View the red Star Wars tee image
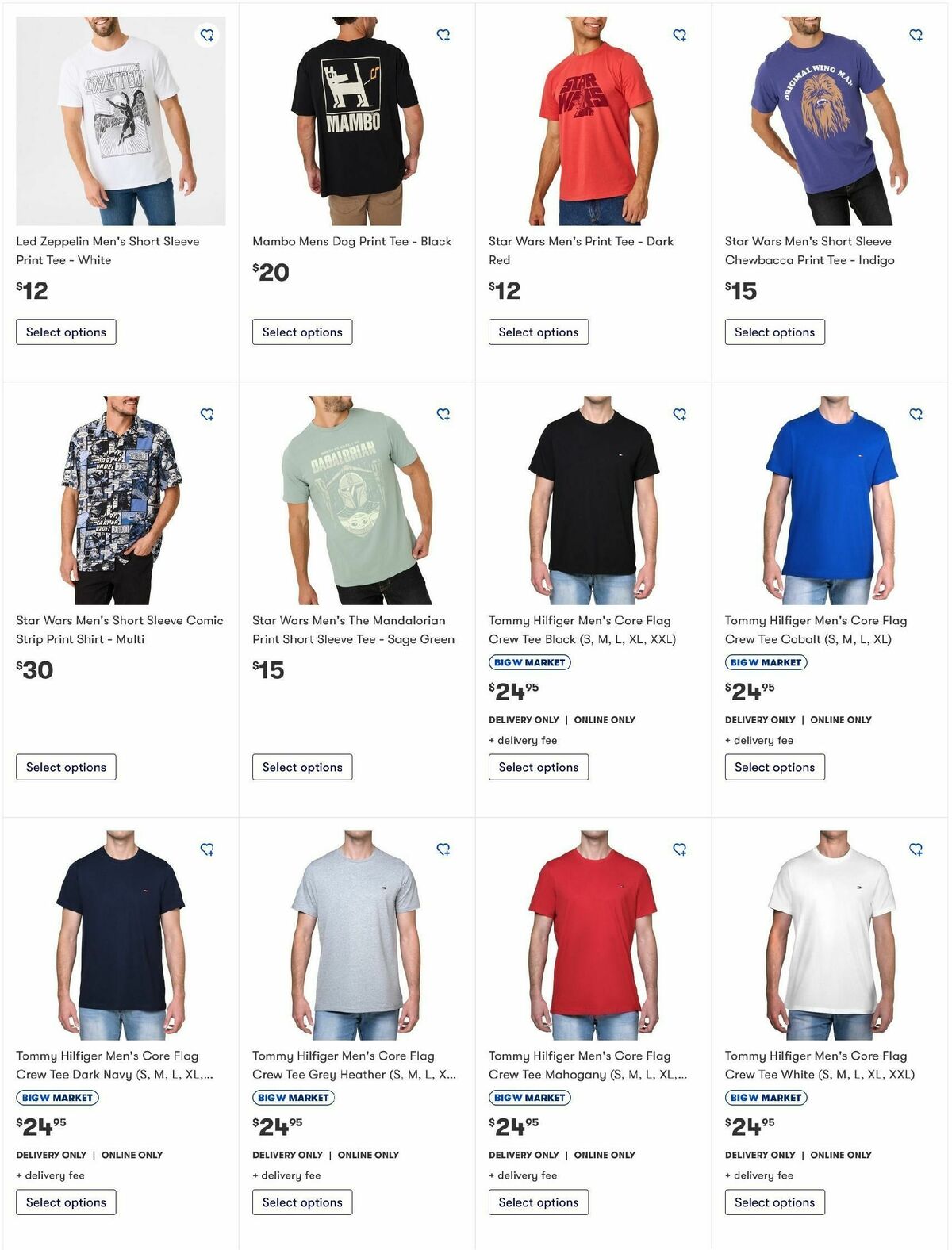This screenshot has height=1250, width=952. coord(593,121)
